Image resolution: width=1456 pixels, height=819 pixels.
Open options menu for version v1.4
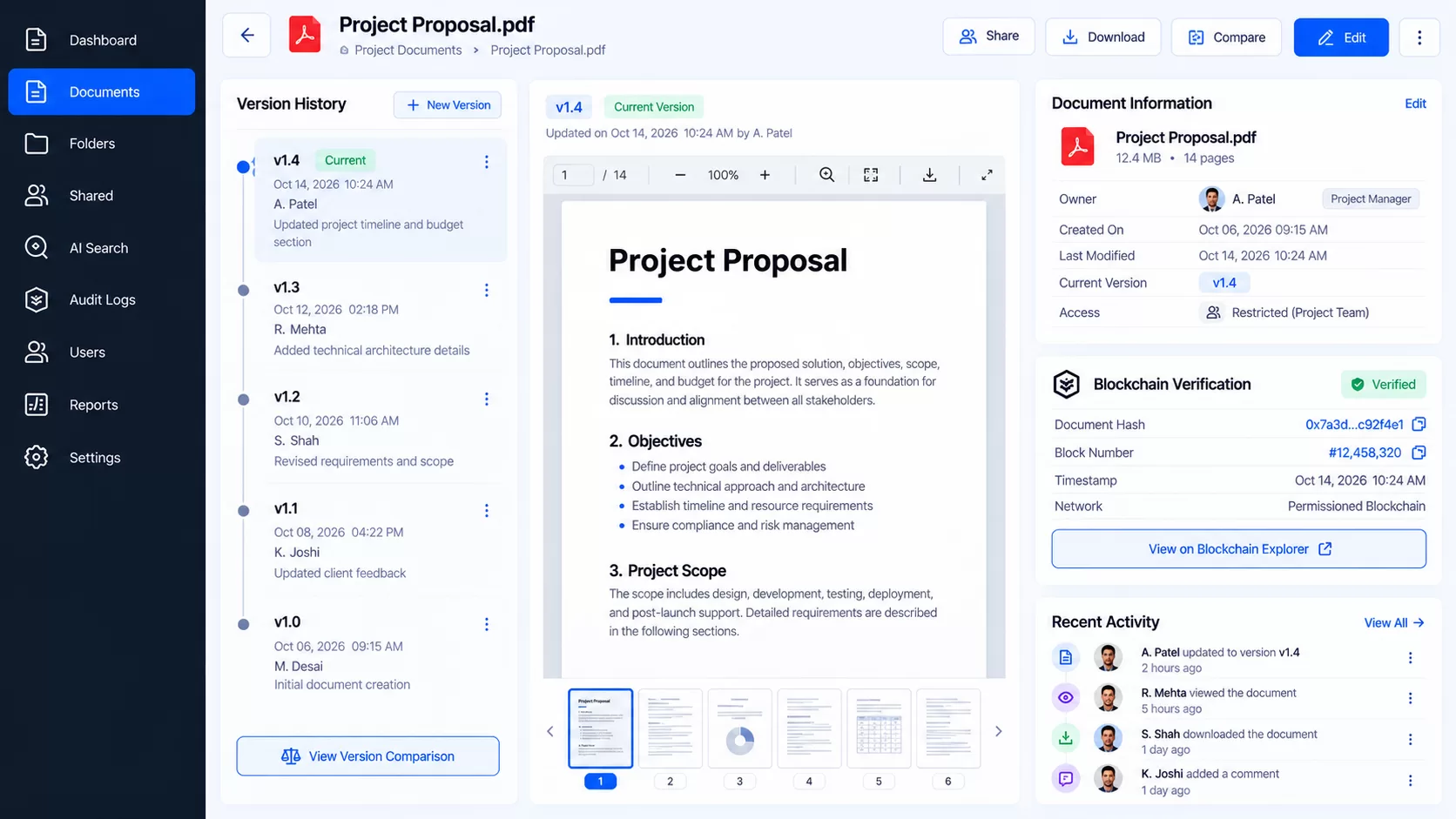[x=486, y=162]
